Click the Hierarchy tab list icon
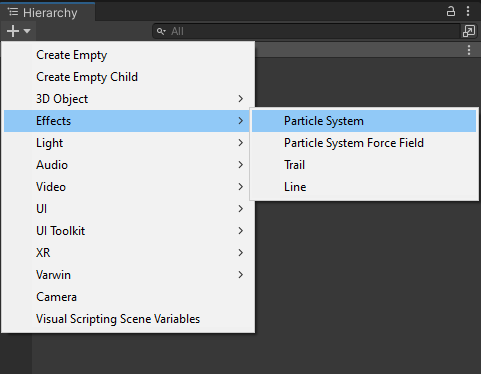The width and height of the screenshot is (481, 374). point(13,12)
